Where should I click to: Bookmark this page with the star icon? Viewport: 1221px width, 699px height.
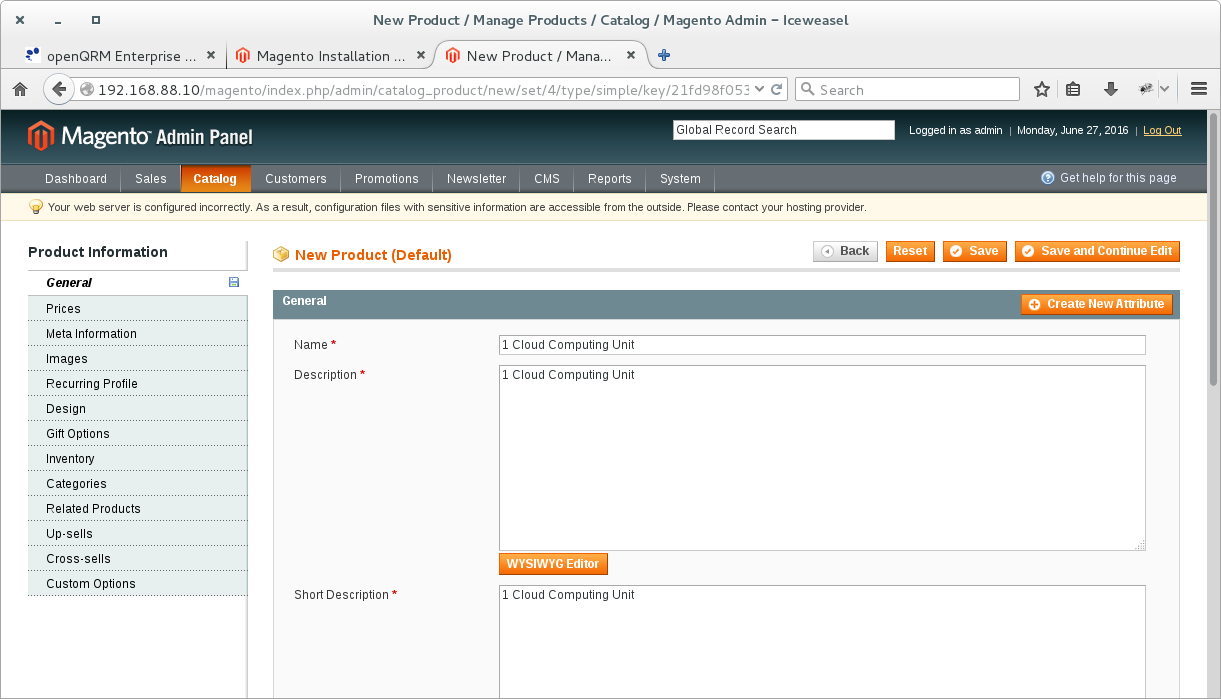coord(1042,90)
